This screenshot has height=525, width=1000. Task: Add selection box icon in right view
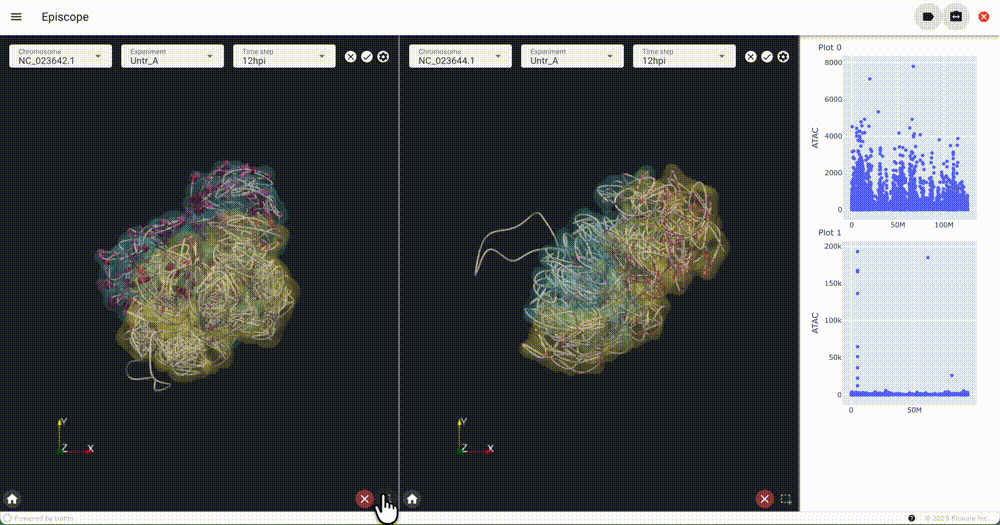(786, 499)
